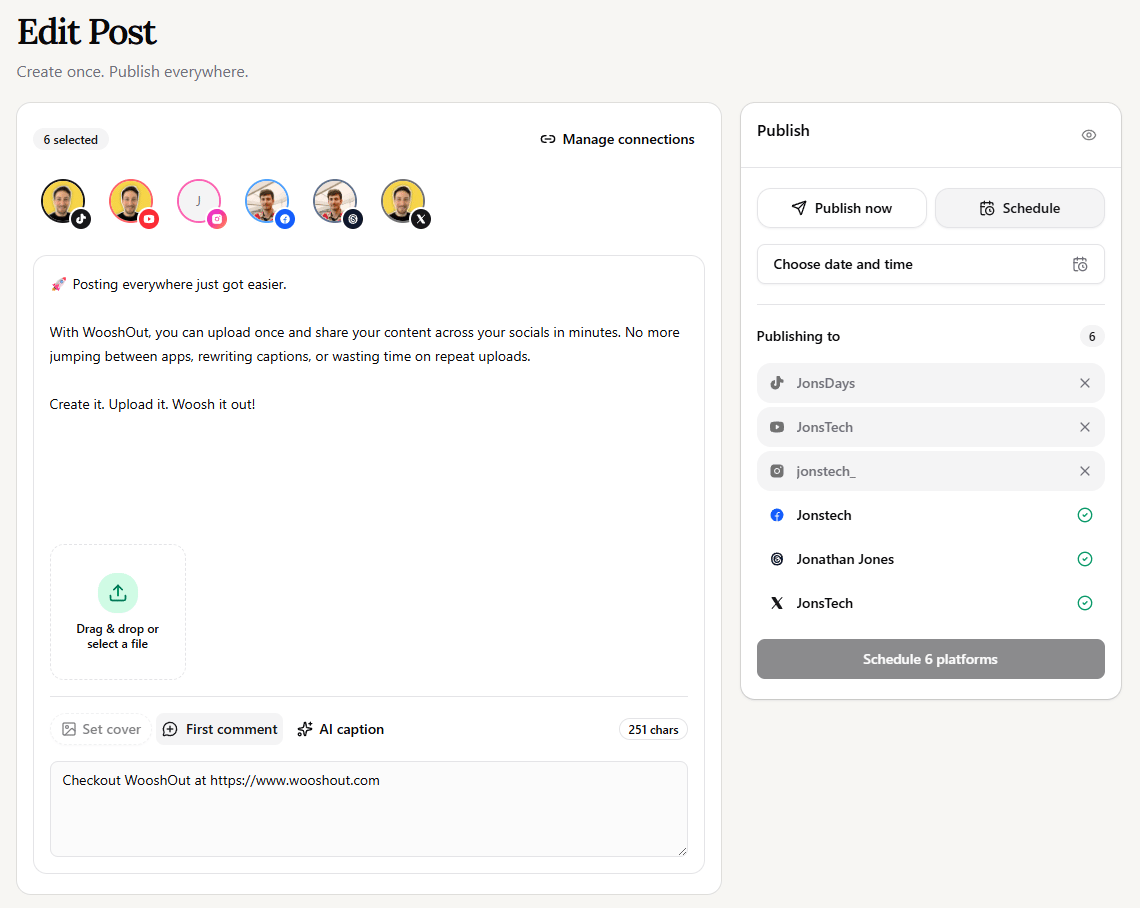
Task: Click the Jonathan Jones row
Action: click(x=931, y=559)
